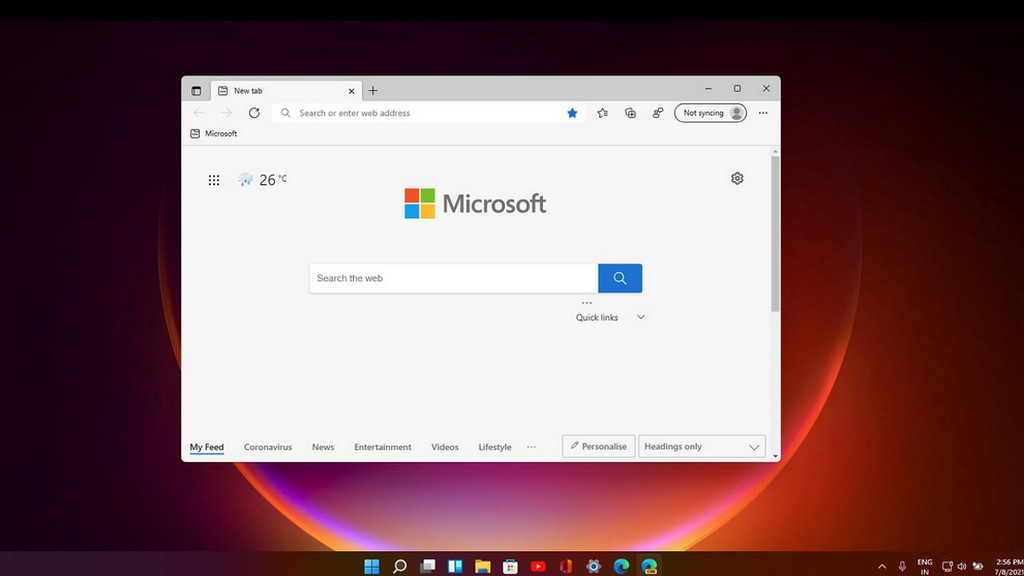1024x576 pixels.
Task: Open the Favorites list icon
Action: click(602, 113)
